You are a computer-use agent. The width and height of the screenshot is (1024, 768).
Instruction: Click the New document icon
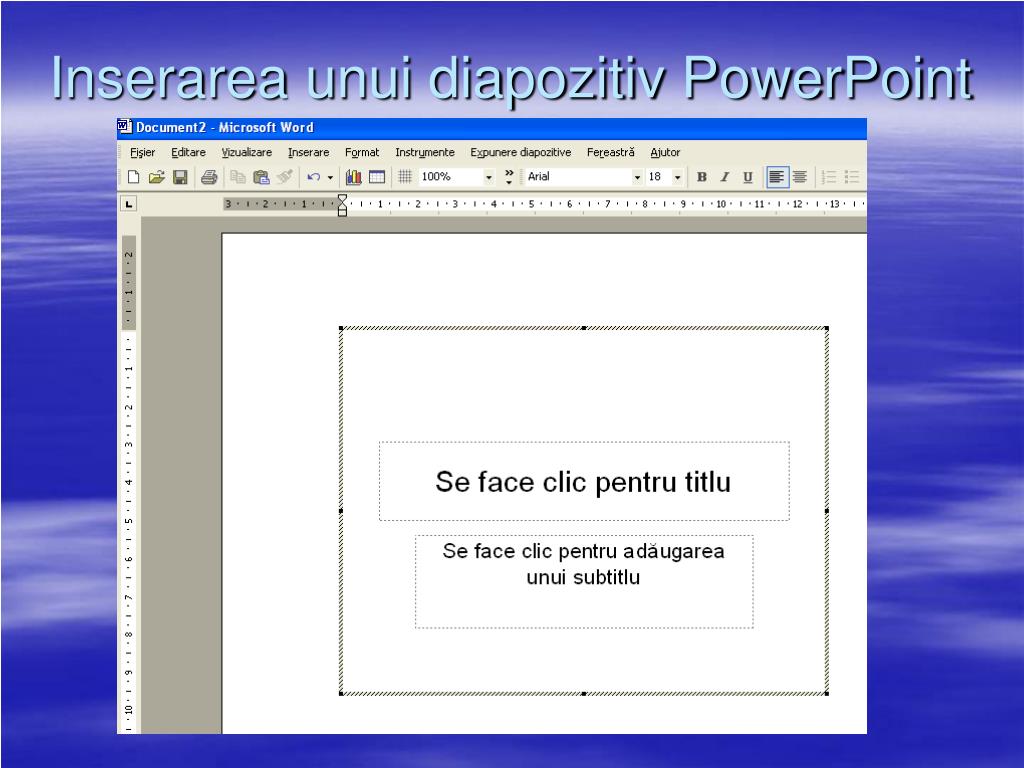(x=133, y=177)
